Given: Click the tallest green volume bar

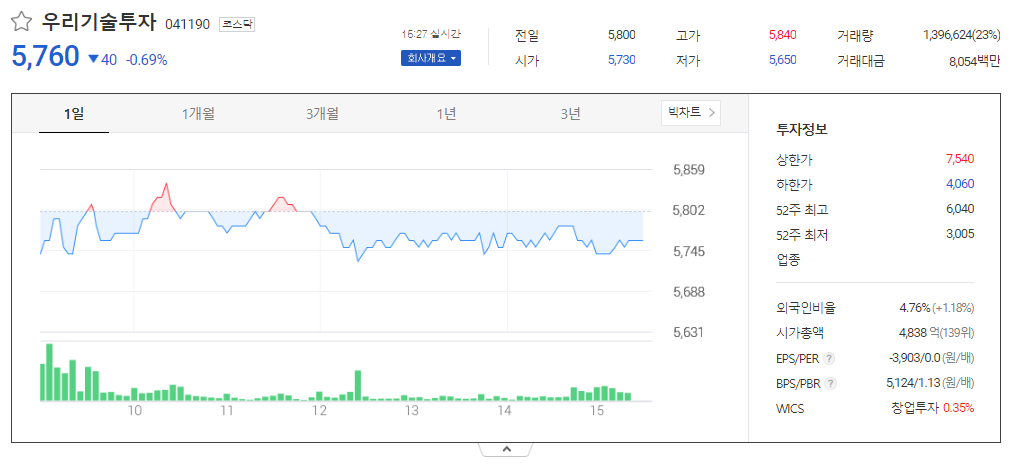Looking at the screenshot, I should click(x=49, y=371).
